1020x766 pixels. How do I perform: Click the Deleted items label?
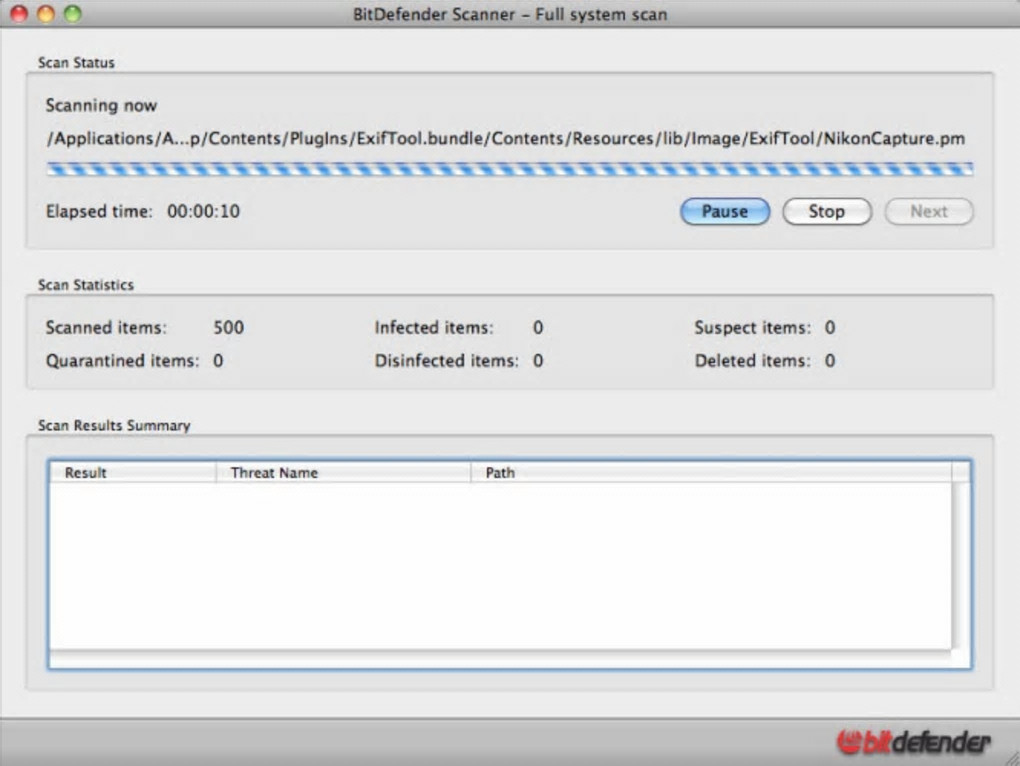pos(753,360)
